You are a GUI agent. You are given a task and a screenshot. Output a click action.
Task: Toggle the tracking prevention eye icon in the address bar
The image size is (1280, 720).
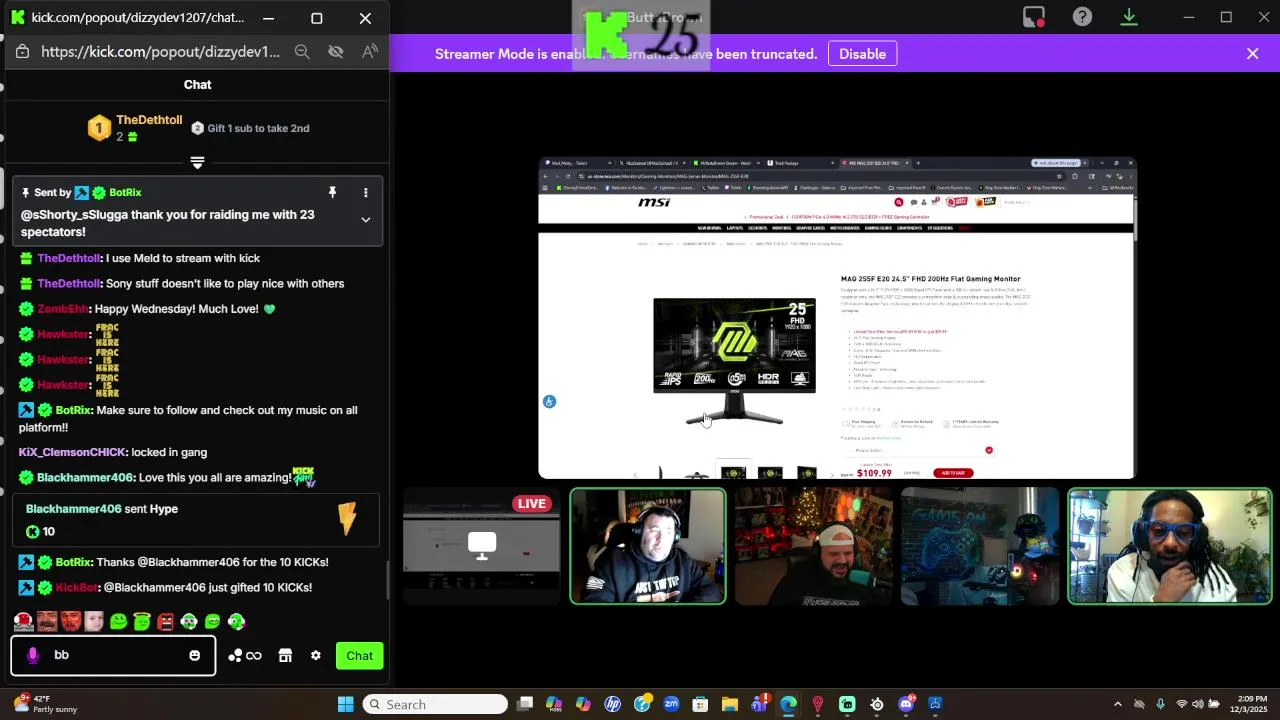(336, 52)
